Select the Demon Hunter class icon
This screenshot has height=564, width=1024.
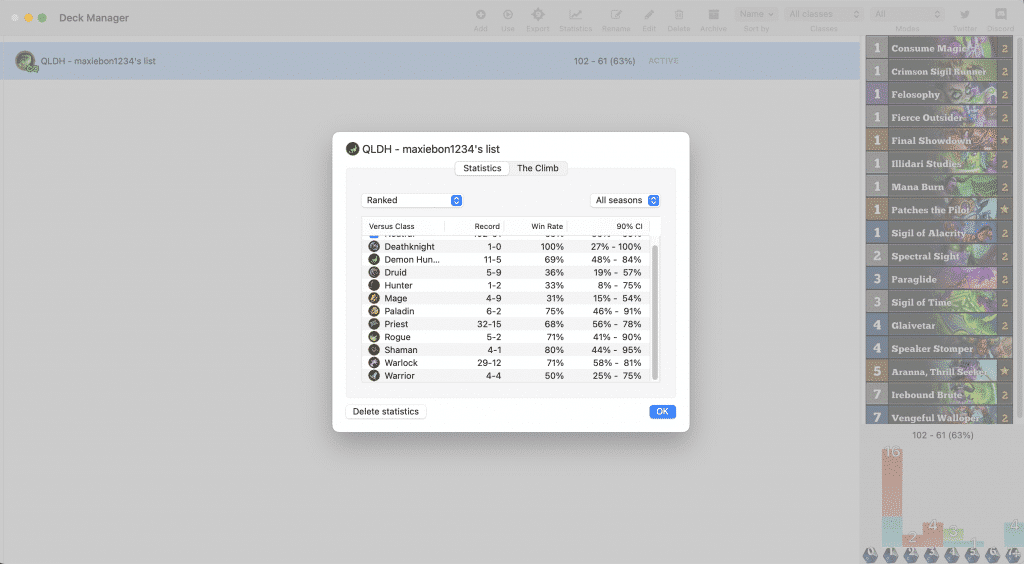click(x=374, y=259)
